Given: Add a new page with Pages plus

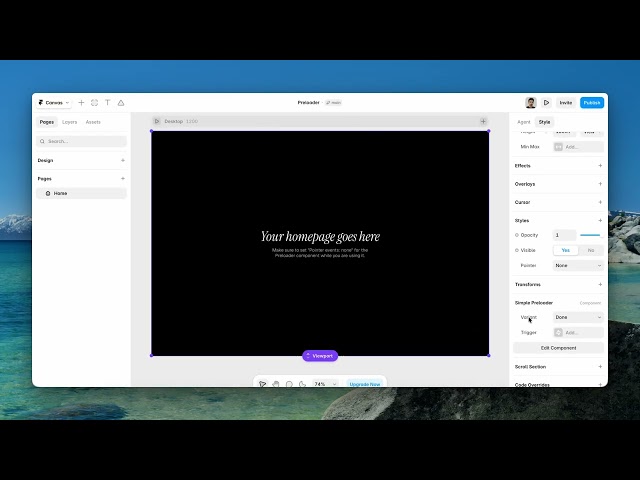Looking at the screenshot, I should click(x=123, y=179).
